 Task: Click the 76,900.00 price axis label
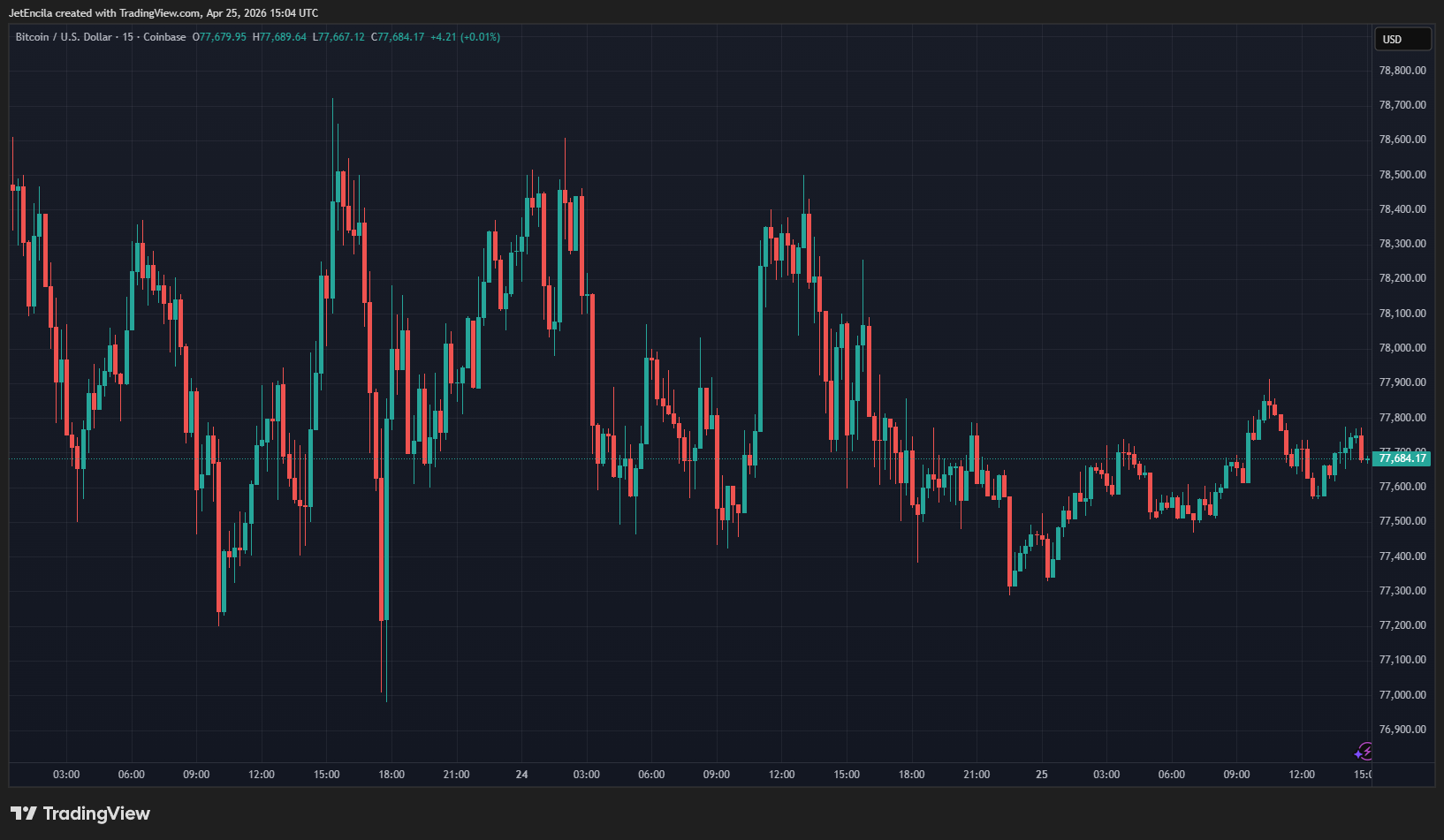(1402, 730)
